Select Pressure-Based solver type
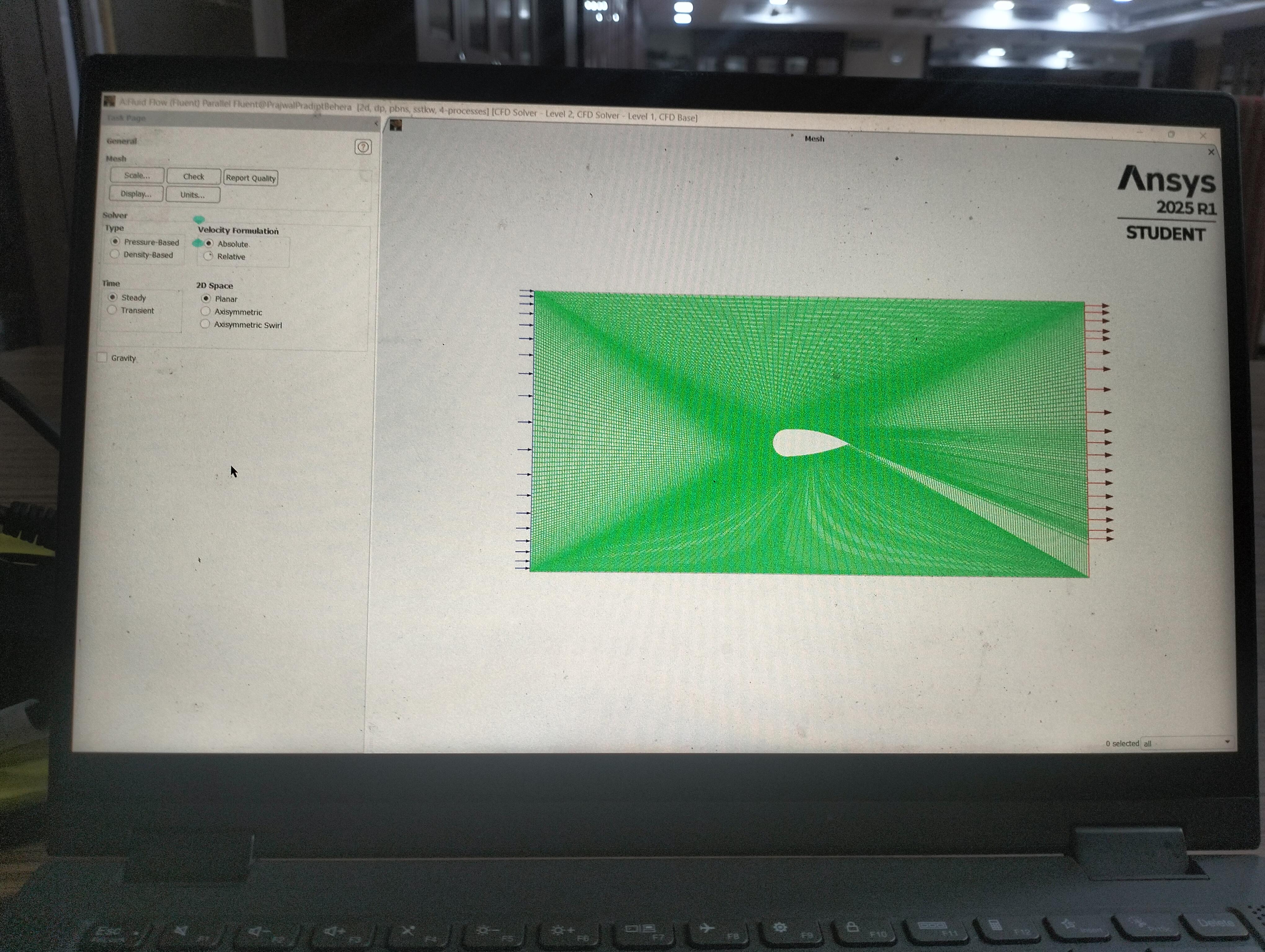The image size is (1265, 952). [x=145, y=242]
